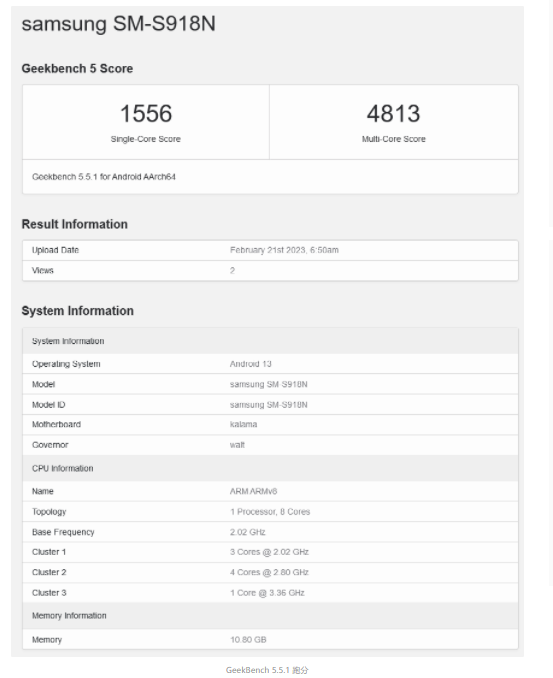553x678 pixels.
Task: Click the System Information section heading
Action: [78, 310]
